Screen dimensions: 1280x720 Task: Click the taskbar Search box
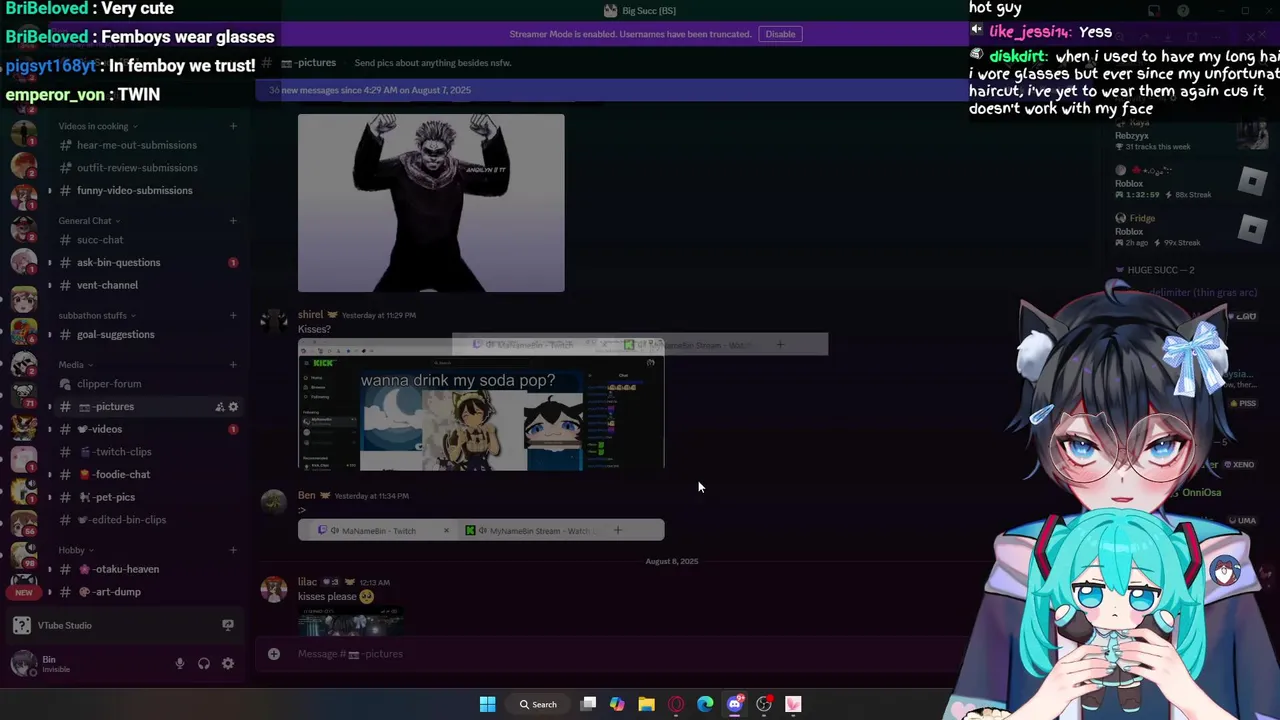538,704
